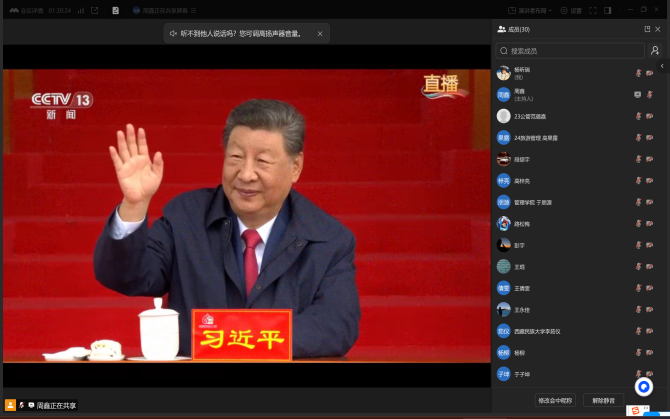This screenshot has width=670, height=419.
Task: Click the screen sharing icon for host 周鑫
Action: point(638,94)
